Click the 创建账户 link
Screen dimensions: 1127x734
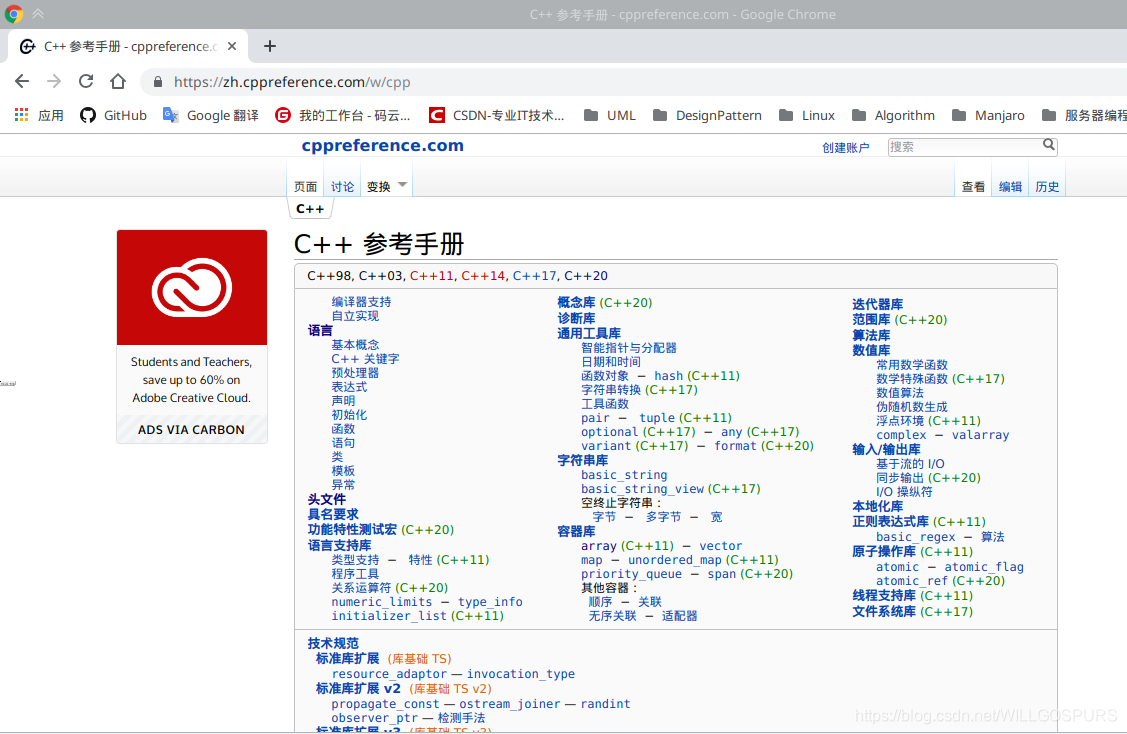pyautogui.click(x=845, y=146)
